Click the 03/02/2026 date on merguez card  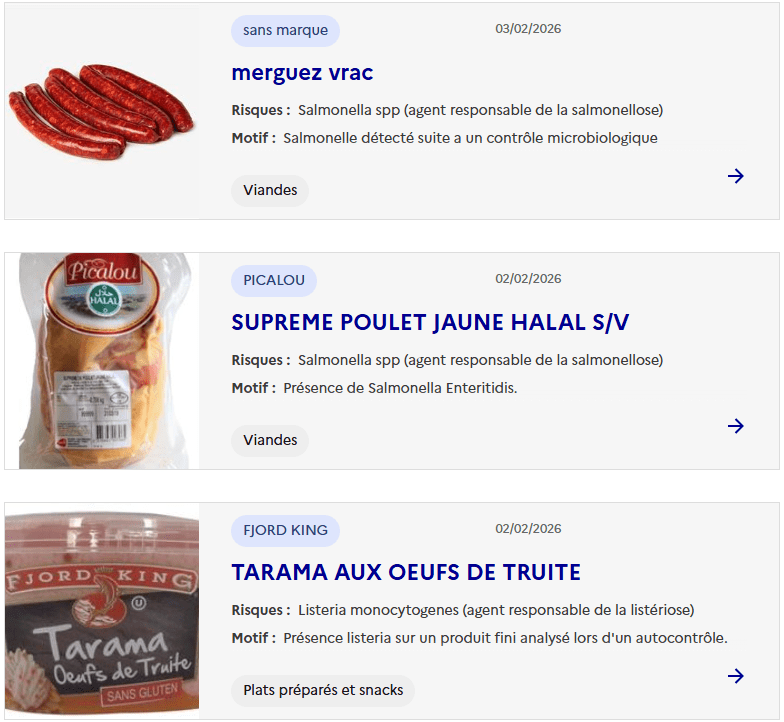(x=528, y=28)
